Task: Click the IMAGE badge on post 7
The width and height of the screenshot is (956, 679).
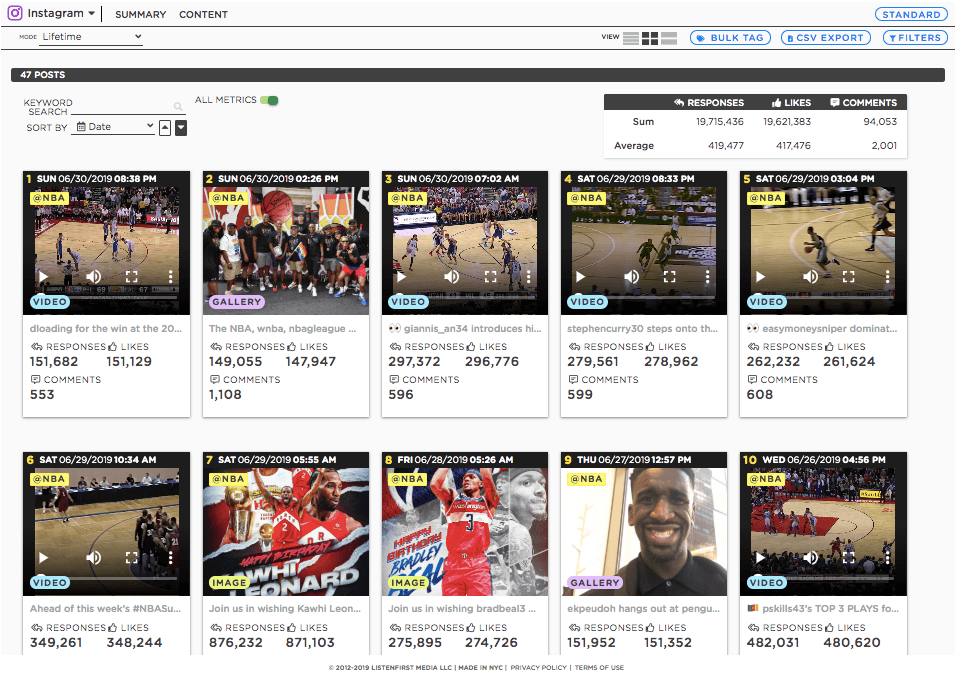Action: [x=229, y=583]
